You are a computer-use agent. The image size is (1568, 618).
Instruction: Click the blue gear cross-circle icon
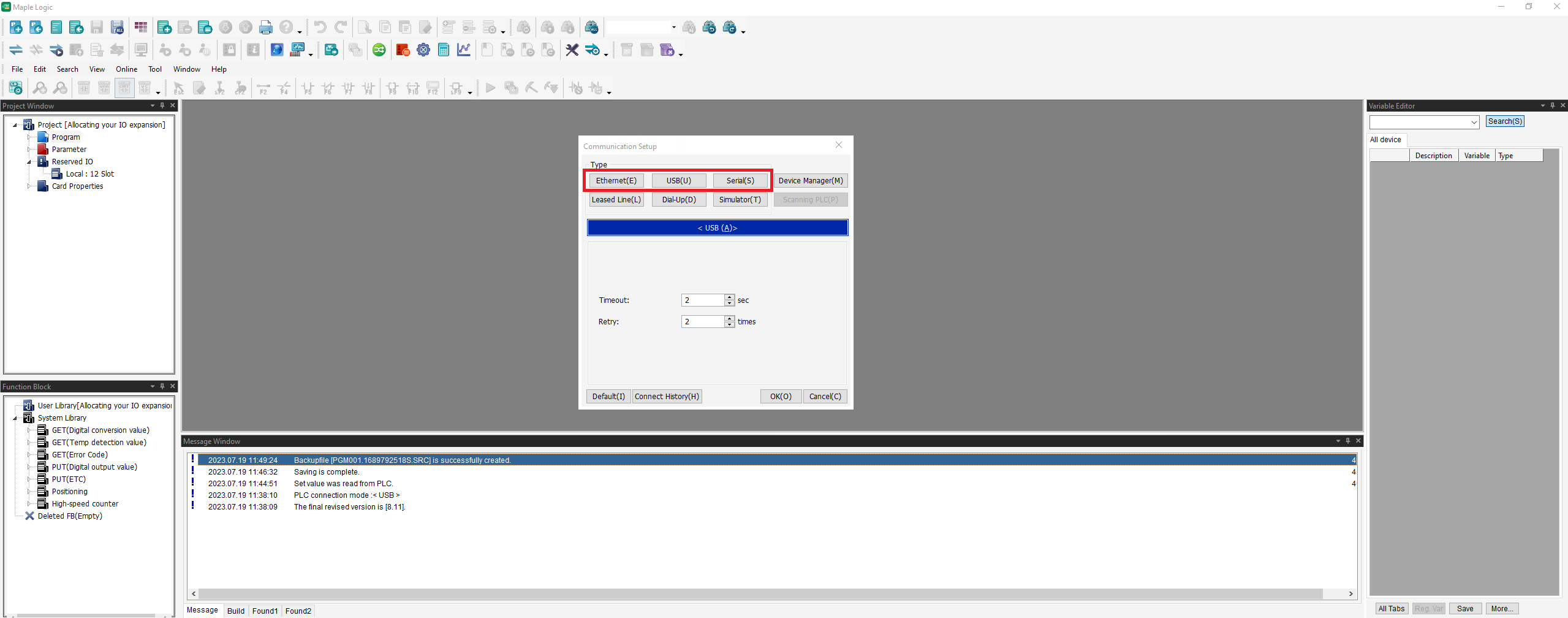(423, 50)
